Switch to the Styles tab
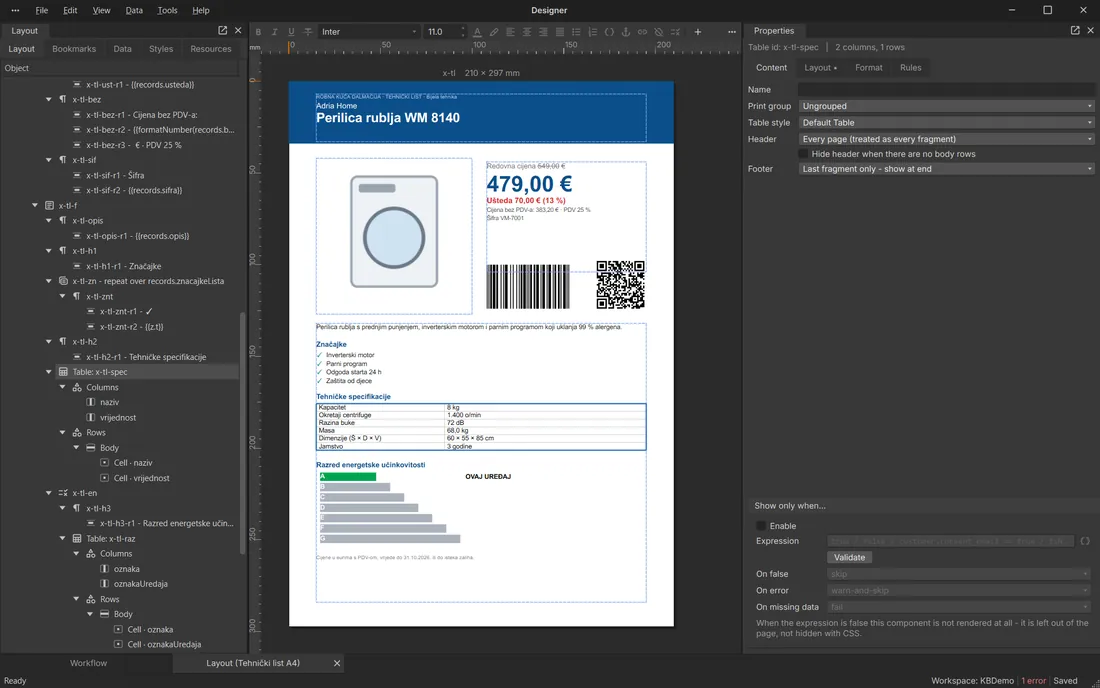1100x688 pixels. tap(161, 49)
